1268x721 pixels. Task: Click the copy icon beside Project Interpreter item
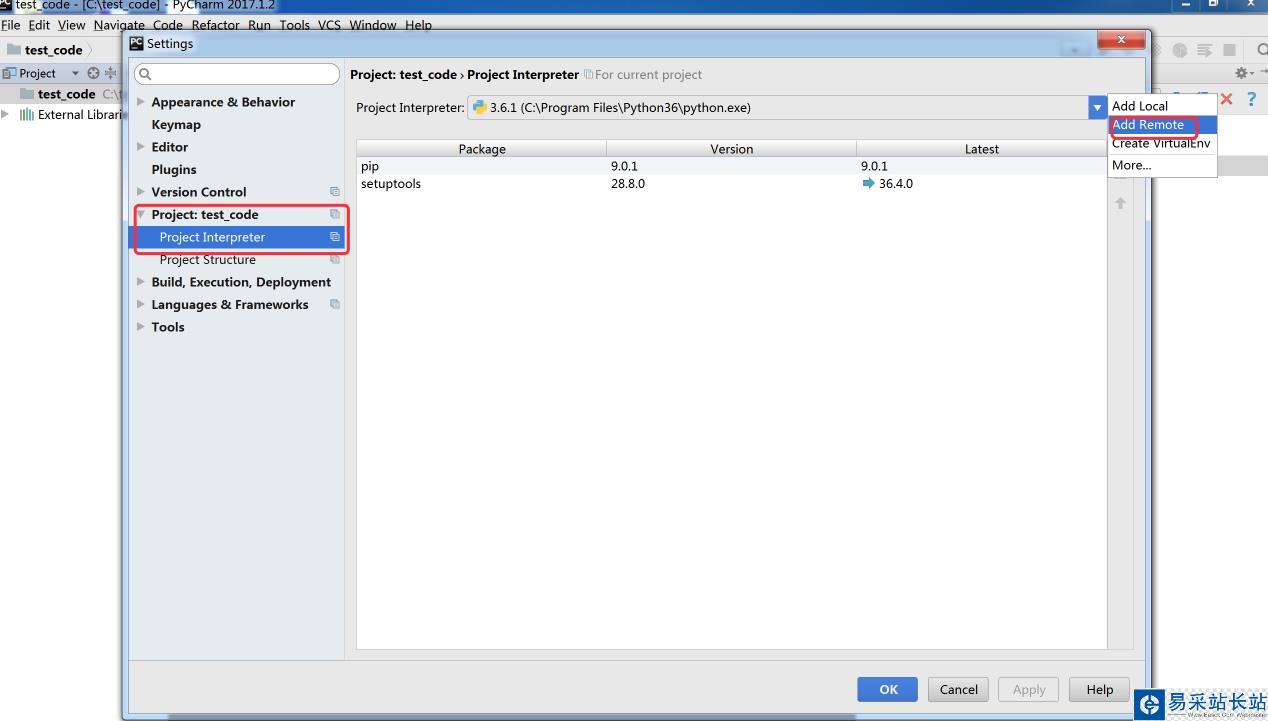[x=335, y=237]
